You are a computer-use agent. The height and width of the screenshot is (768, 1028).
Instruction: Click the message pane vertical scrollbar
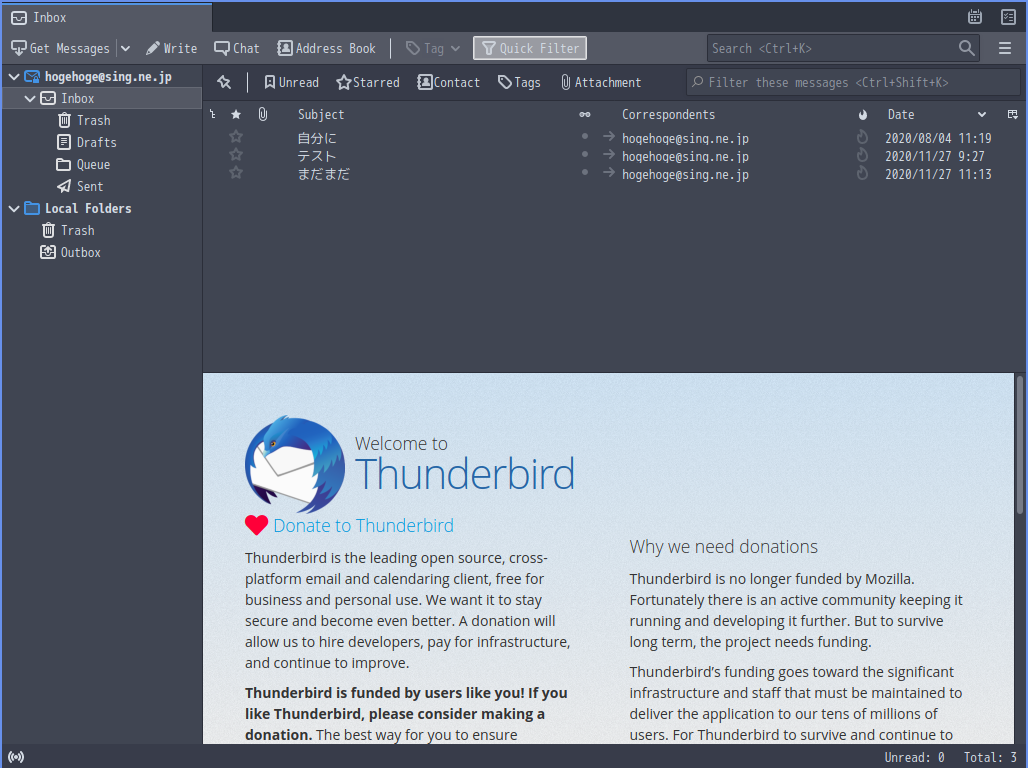coord(1019,446)
